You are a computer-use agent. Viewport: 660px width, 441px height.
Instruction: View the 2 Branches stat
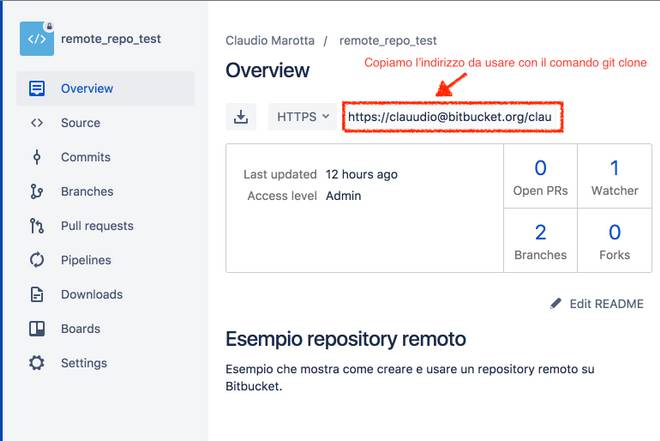(x=540, y=241)
